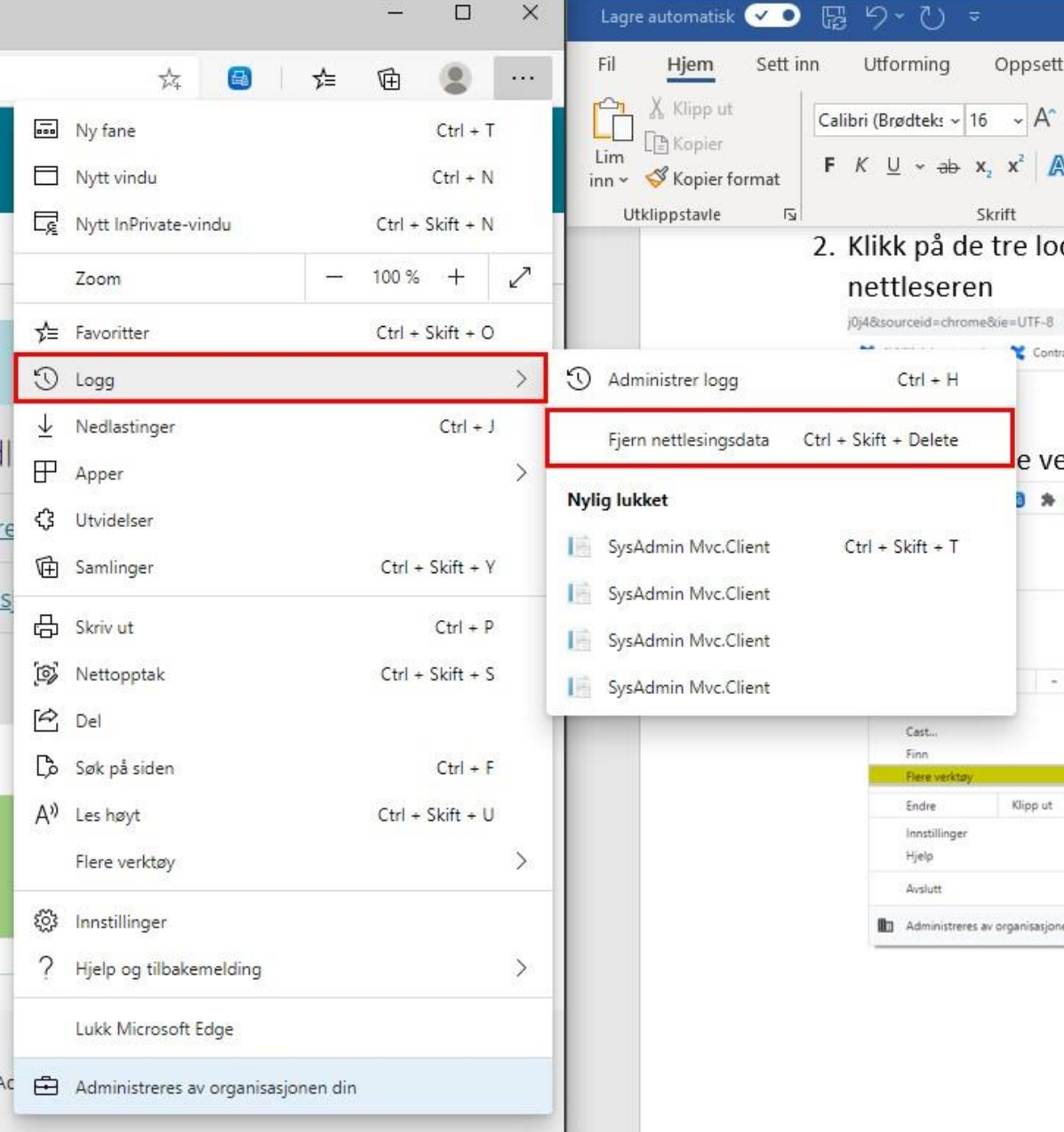Click Redo icon in Word title bar
The height and width of the screenshot is (1132, 1064).
(x=932, y=17)
